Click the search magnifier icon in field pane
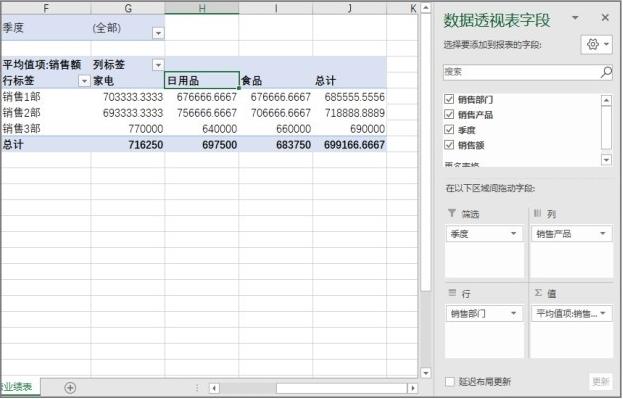The image size is (623, 399). pyautogui.click(x=606, y=72)
